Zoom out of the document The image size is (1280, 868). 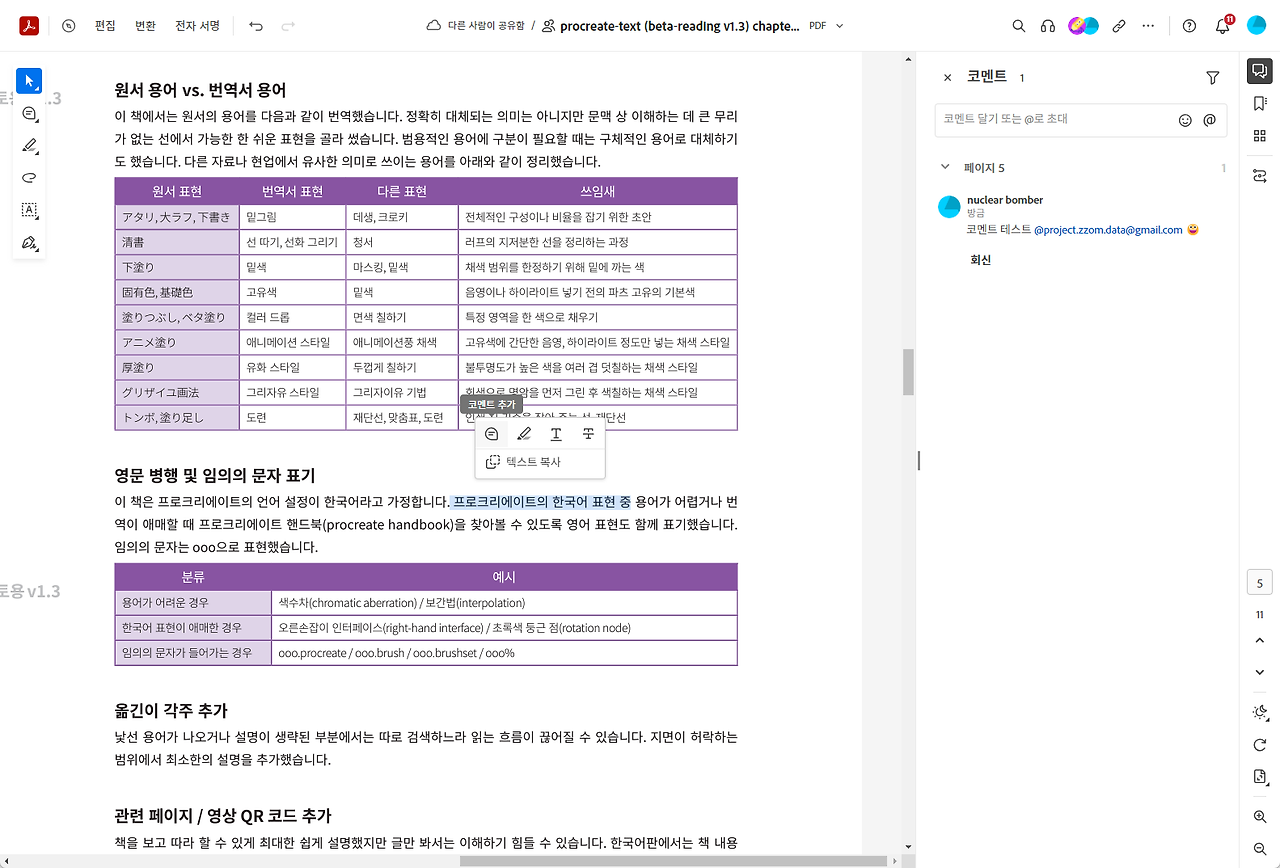click(x=1259, y=848)
